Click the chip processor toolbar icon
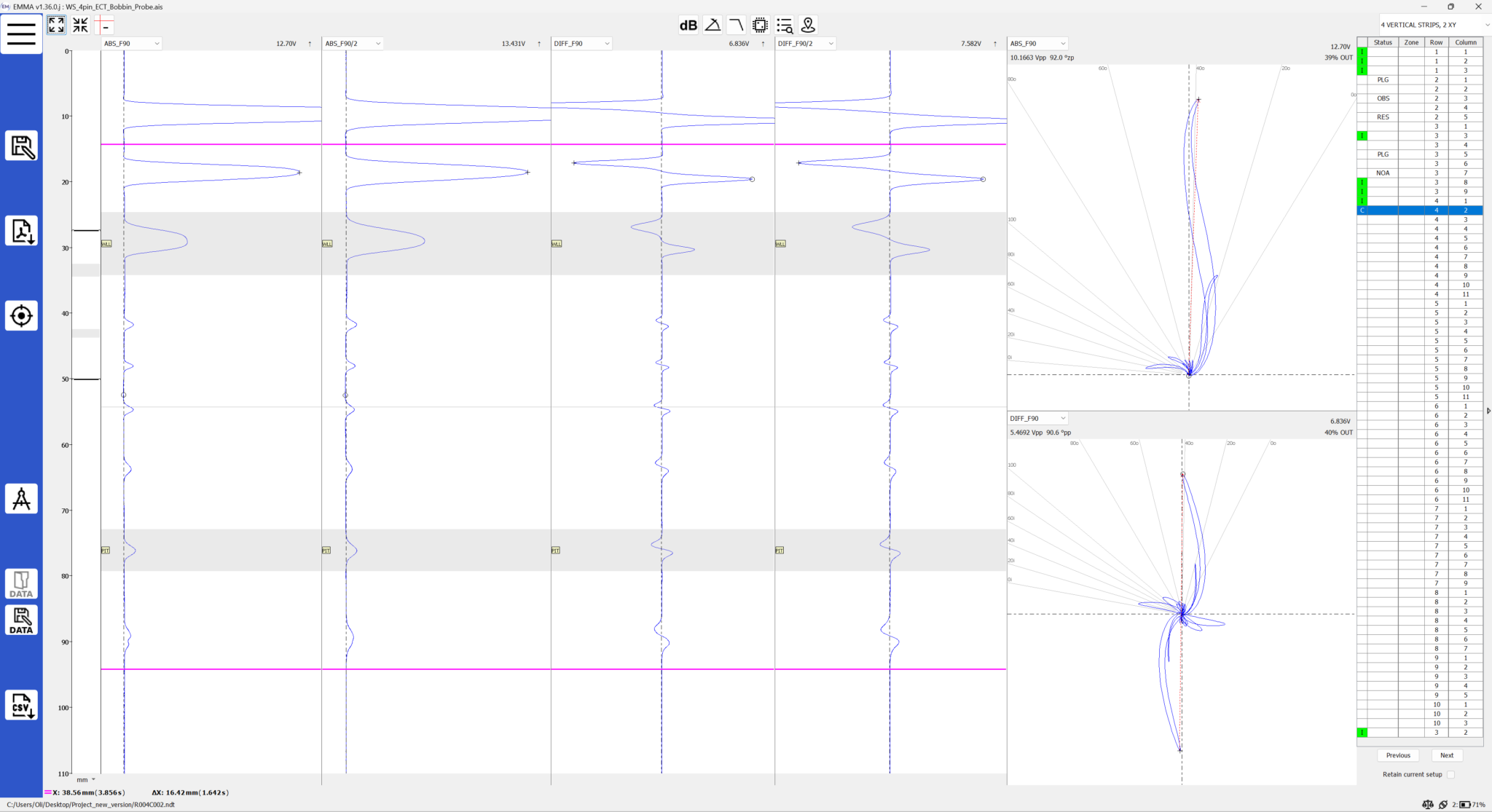 coord(760,25)
